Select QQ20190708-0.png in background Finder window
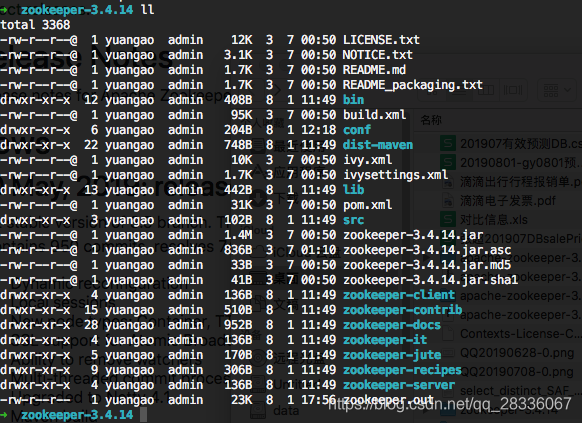The image size is (582, 423). 517,372
